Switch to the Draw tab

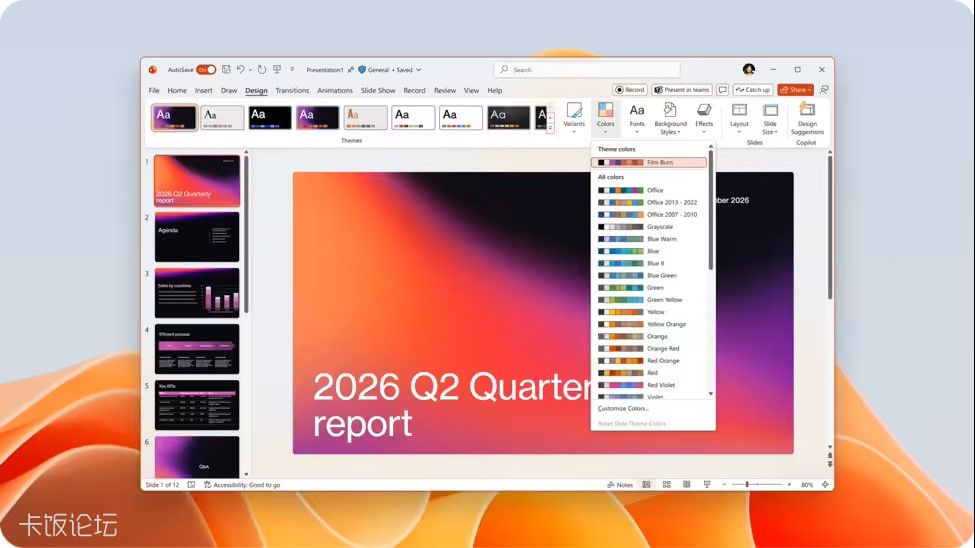[229, 91]
